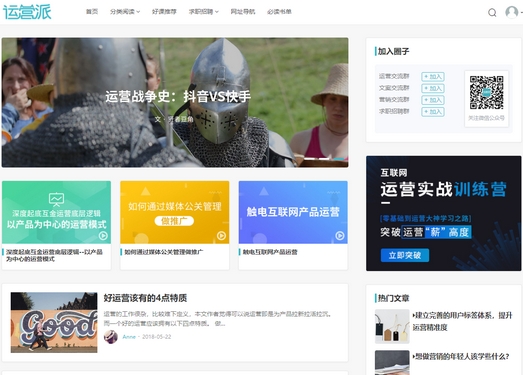523x375 pixels.
Task: Open author name Anne link
Action: pos(129,337)
